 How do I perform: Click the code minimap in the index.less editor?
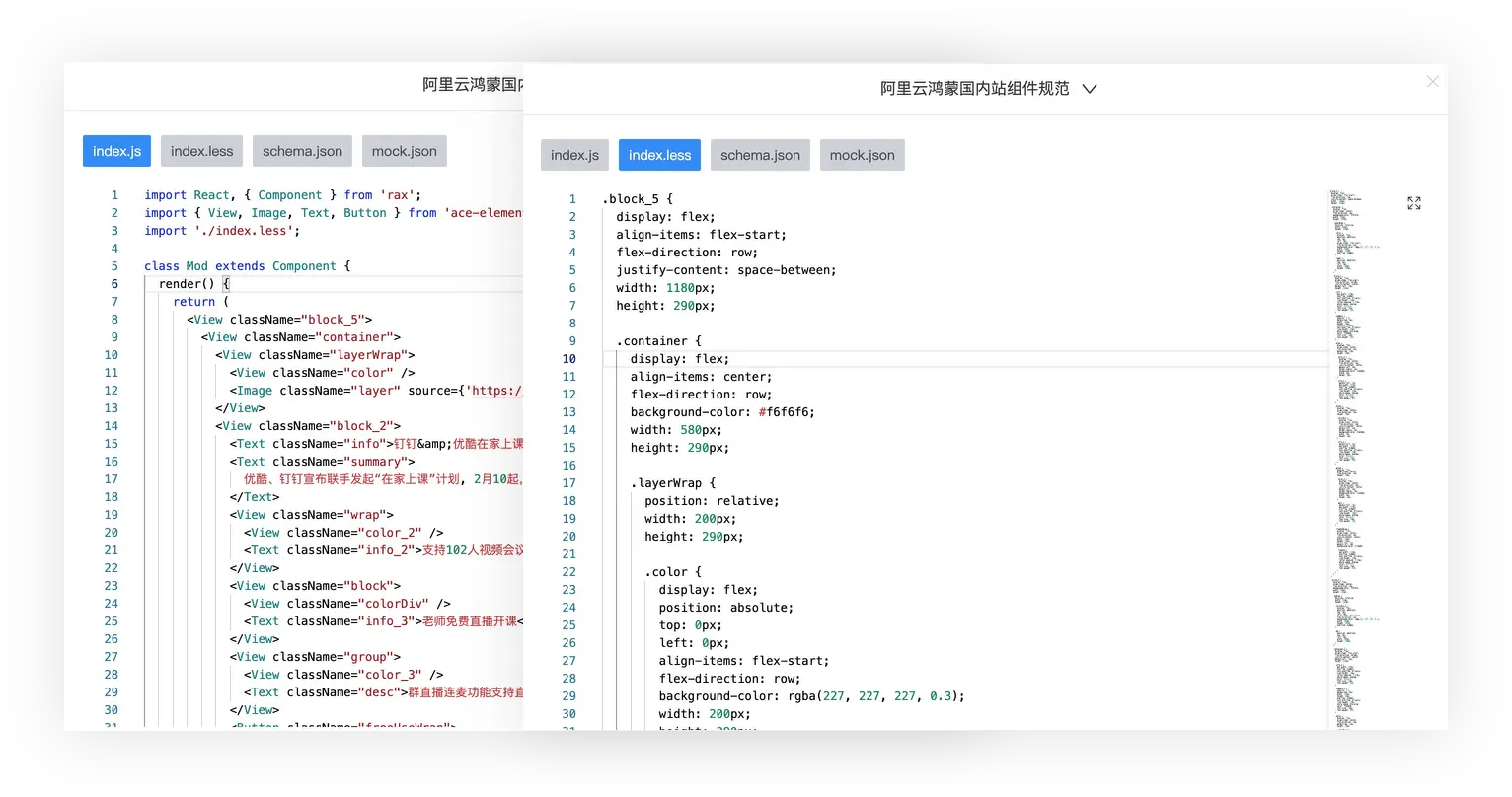pyautogui.click(x=1357, y=459)
